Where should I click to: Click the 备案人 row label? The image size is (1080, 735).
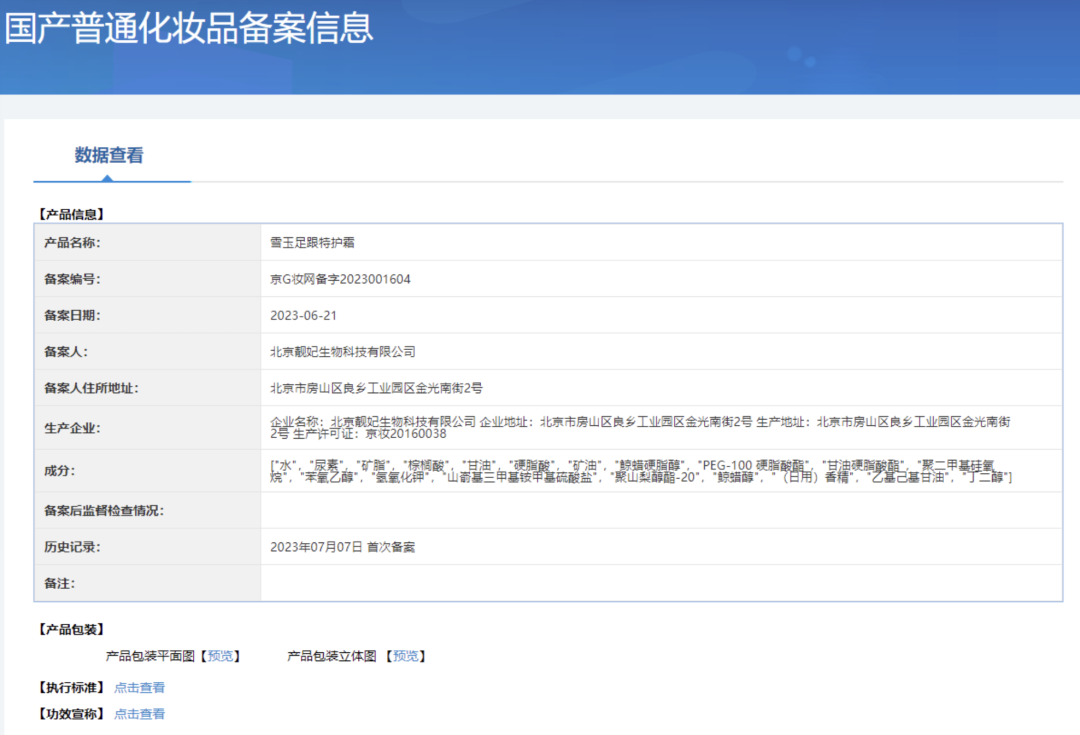click(x=66, y=352)
